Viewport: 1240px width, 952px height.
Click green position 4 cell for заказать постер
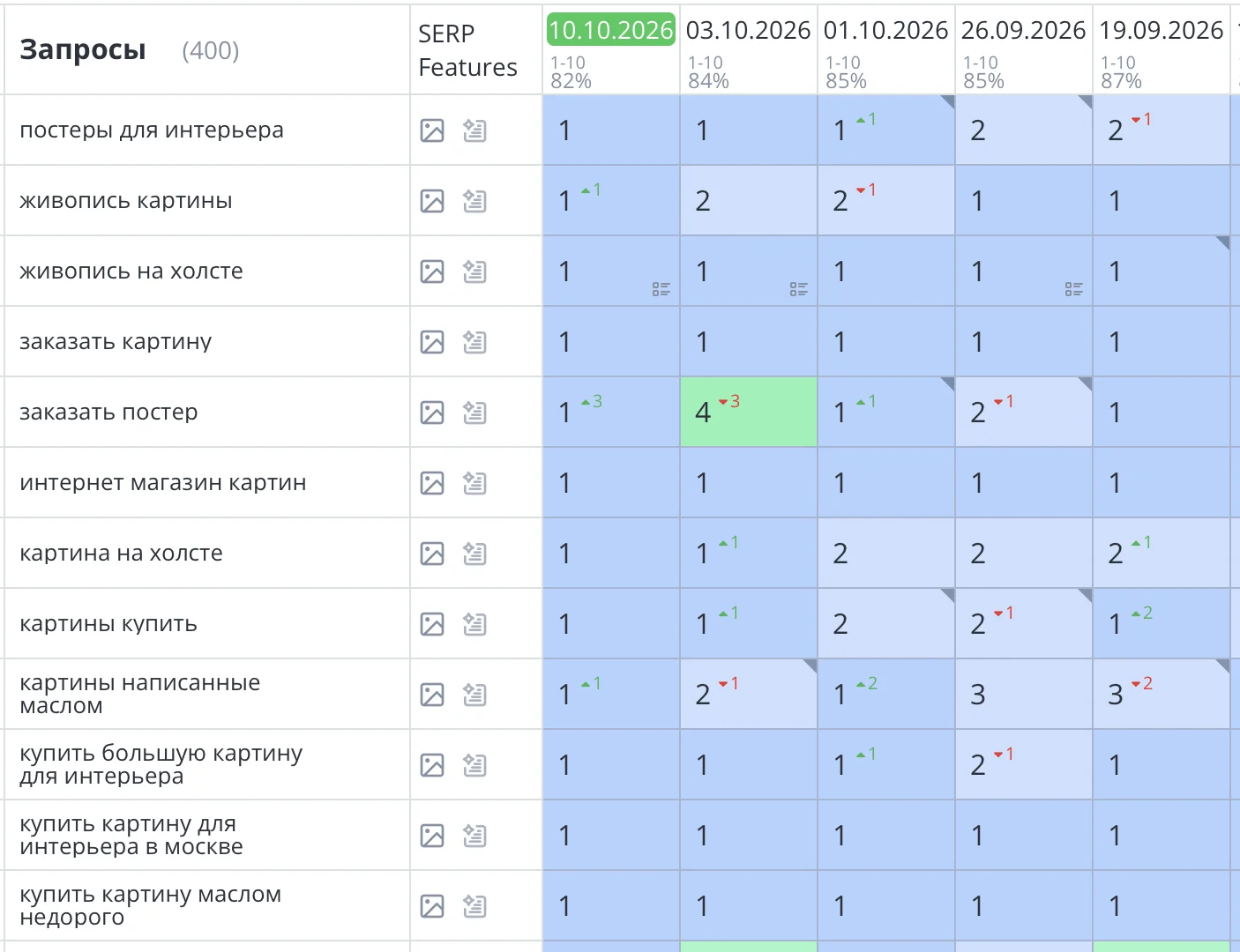[x=749, y=413]
